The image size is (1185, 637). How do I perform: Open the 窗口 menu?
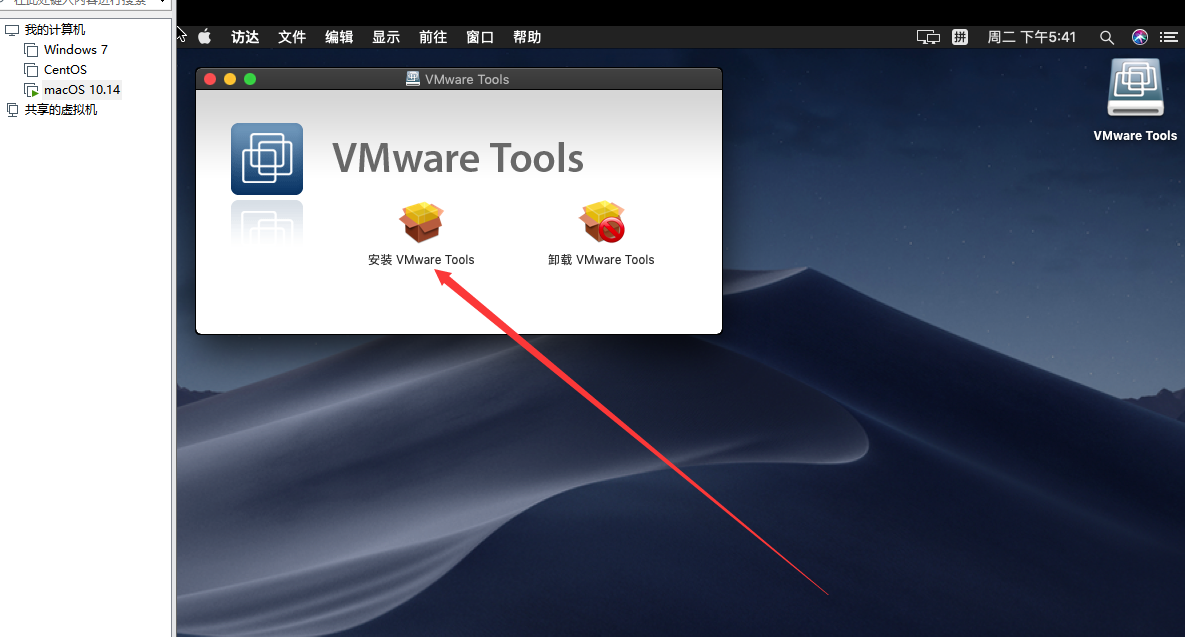(480, 37)
